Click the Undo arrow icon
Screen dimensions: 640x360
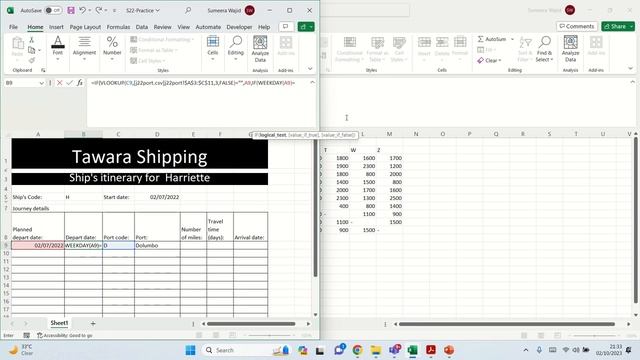(82, 10)
